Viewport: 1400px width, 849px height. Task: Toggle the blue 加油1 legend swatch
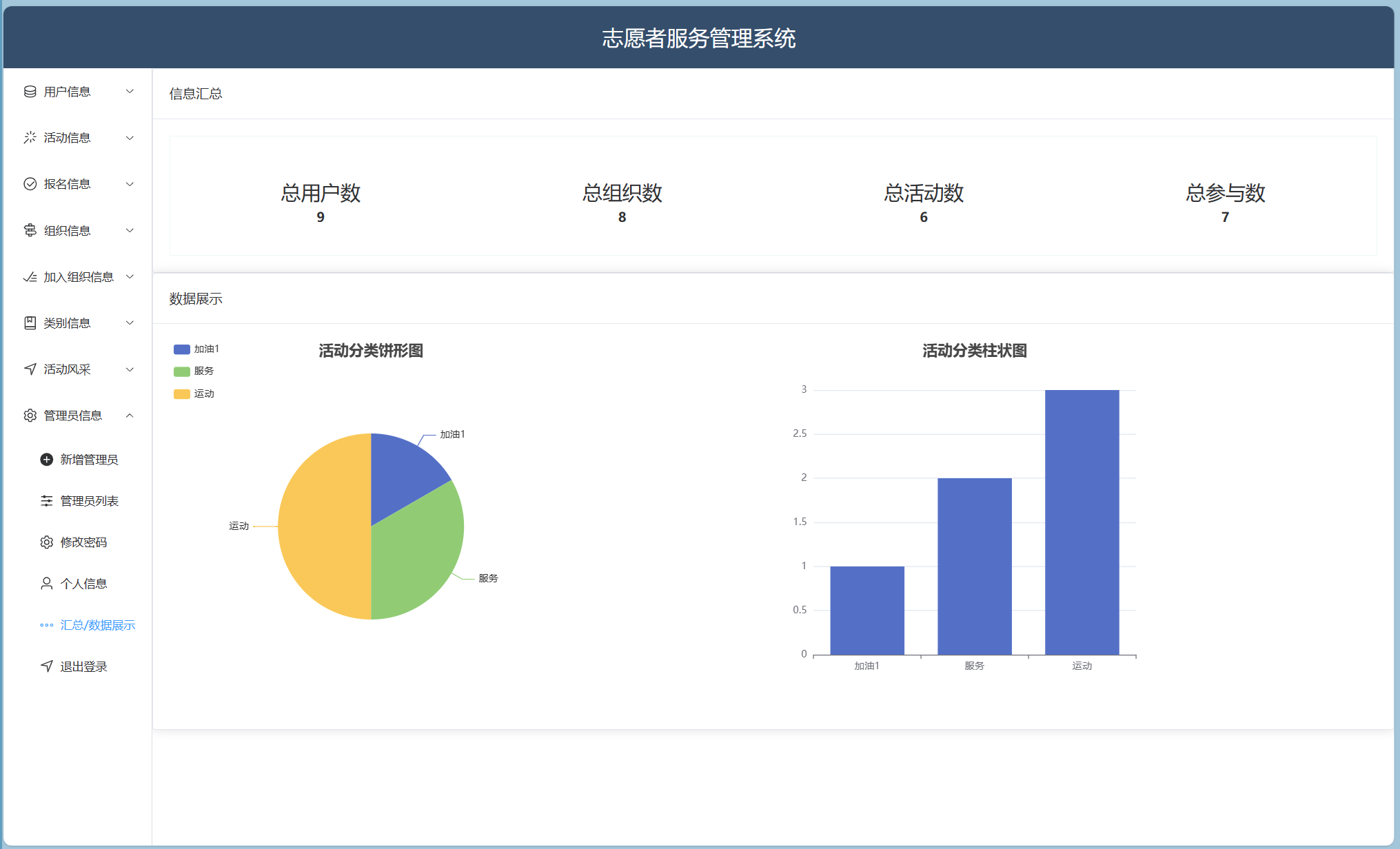tap(182, 349)
